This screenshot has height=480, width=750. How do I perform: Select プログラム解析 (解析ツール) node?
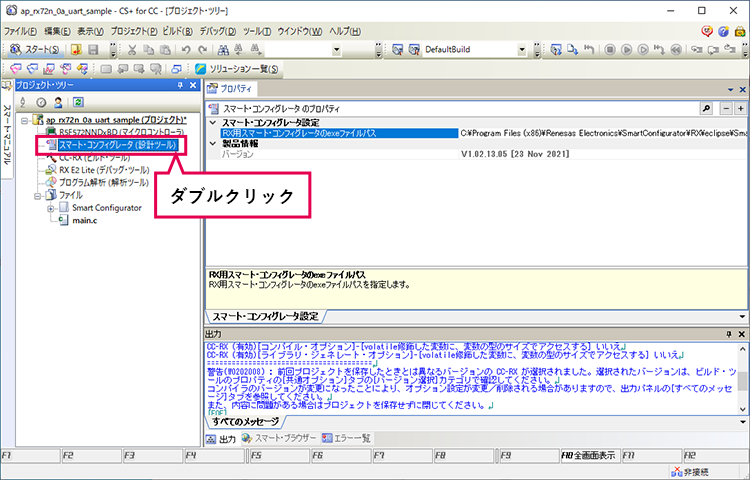click(x=103, y=182)
